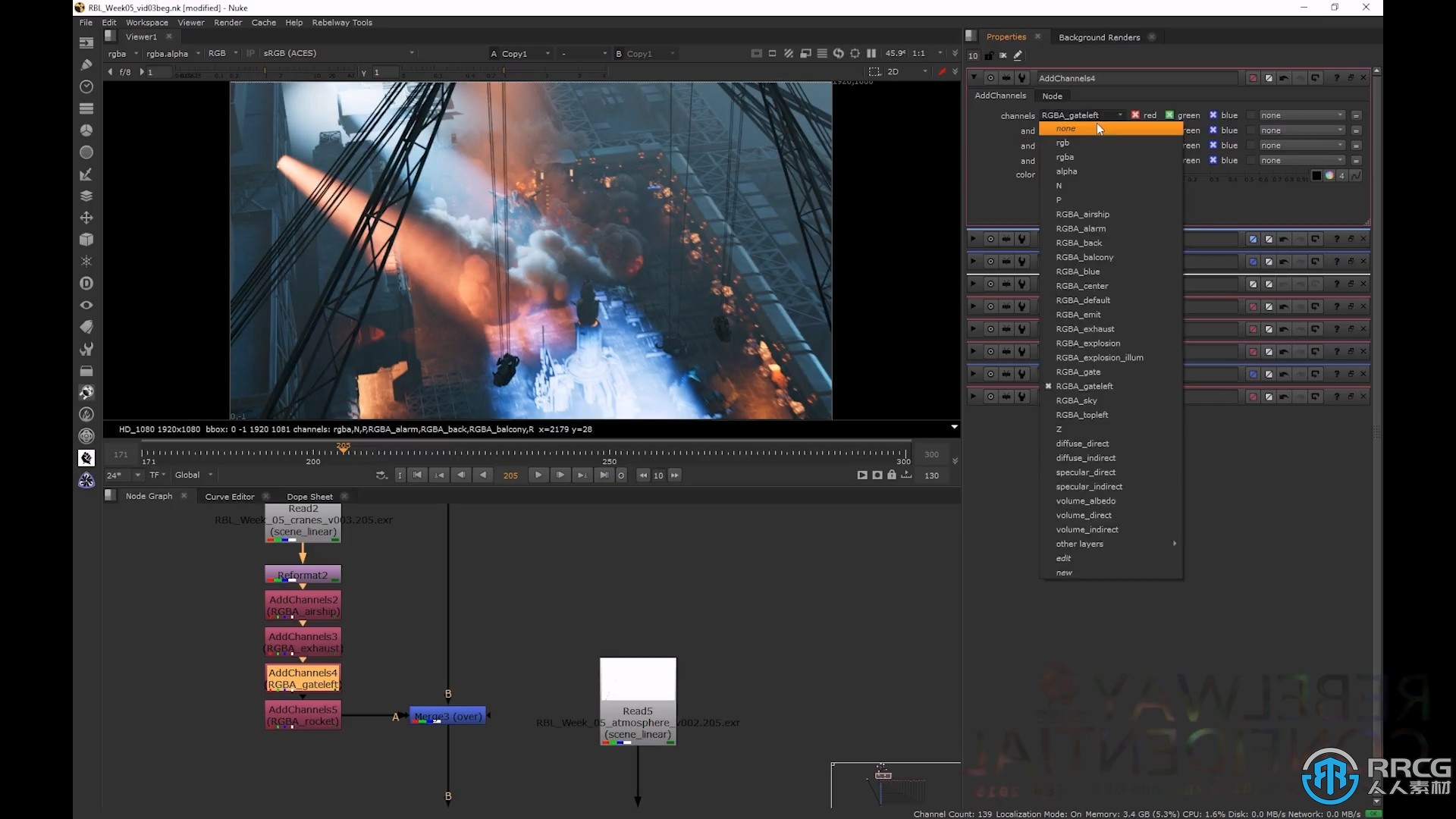
Task: Select RGBA_explosion_illum in the dropdown list
Action: tap(1100, 358)
